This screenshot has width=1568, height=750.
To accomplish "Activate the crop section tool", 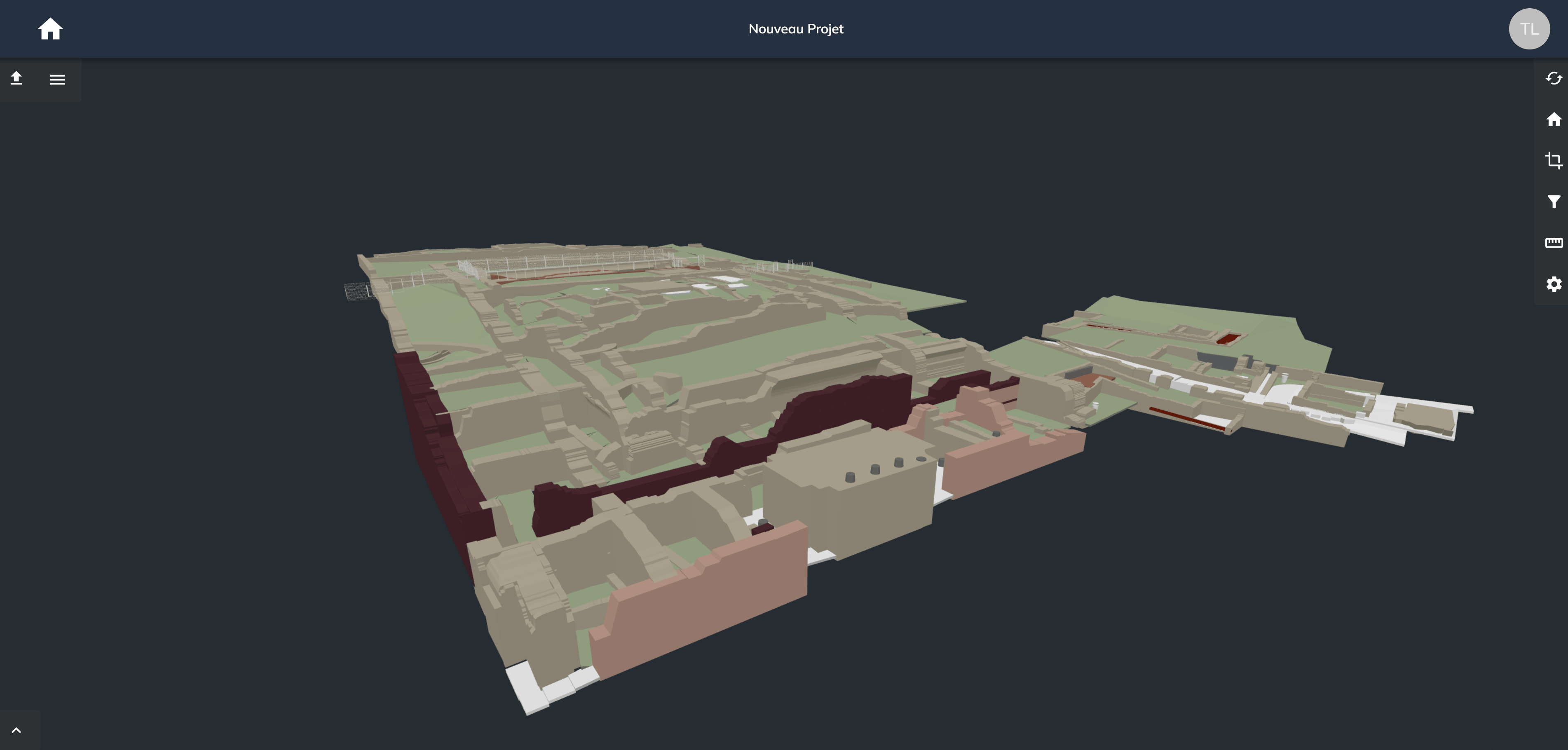I will [x=1554, y=160].
